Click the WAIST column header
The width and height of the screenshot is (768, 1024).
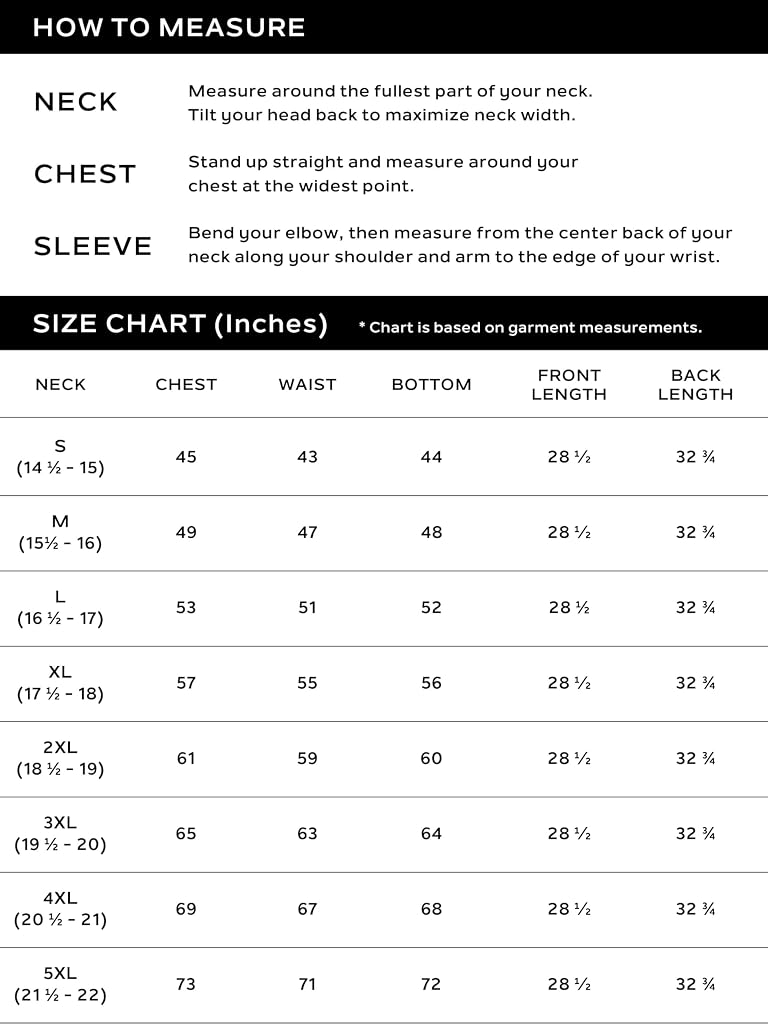308,385
